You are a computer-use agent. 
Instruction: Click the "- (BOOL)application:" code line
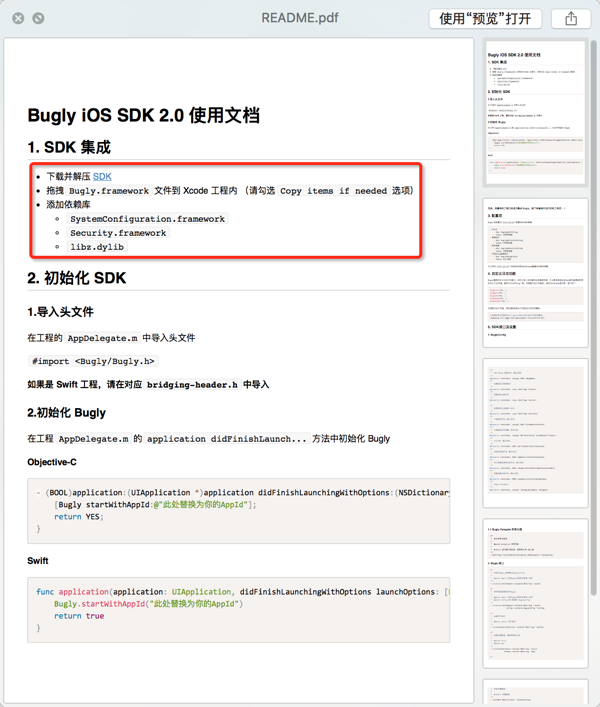click(243, 492)
